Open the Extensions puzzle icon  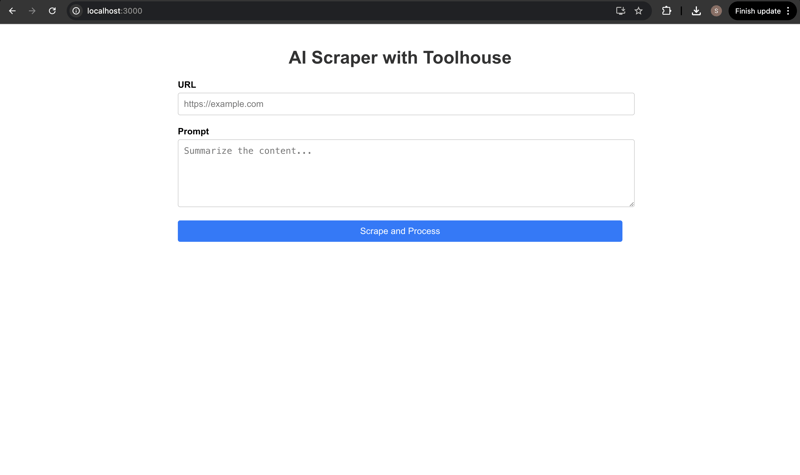pos(666,11)
